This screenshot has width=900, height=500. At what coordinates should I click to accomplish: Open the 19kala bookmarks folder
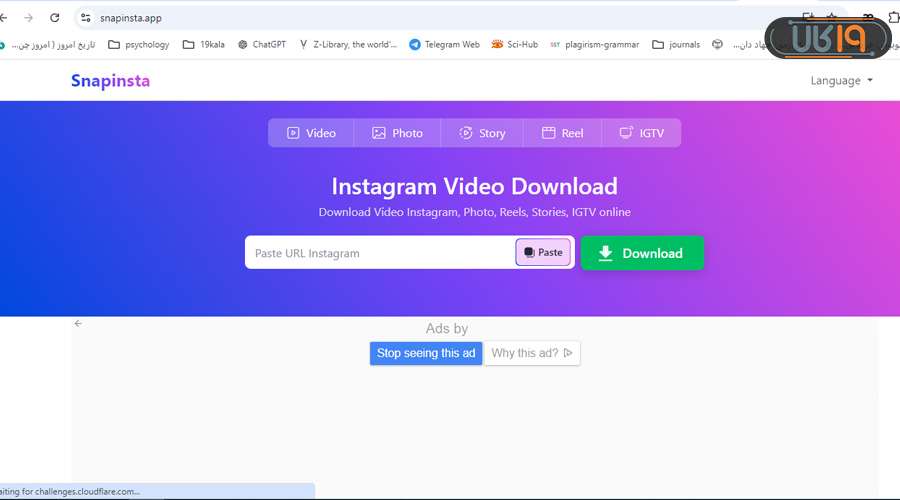[x=203, y=45]
